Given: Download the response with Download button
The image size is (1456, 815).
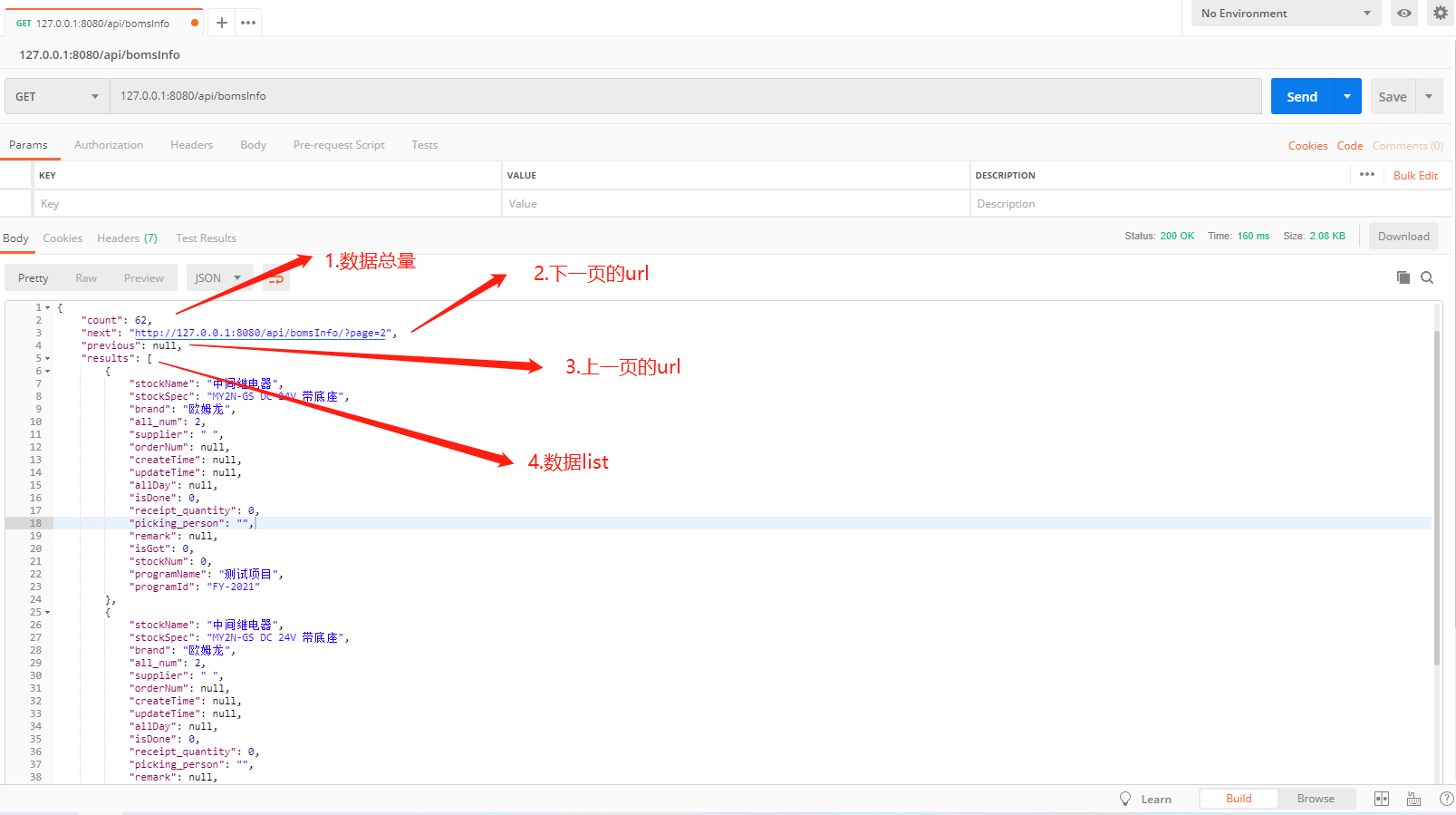Looking at the screenshot, I should point(1403,237).
